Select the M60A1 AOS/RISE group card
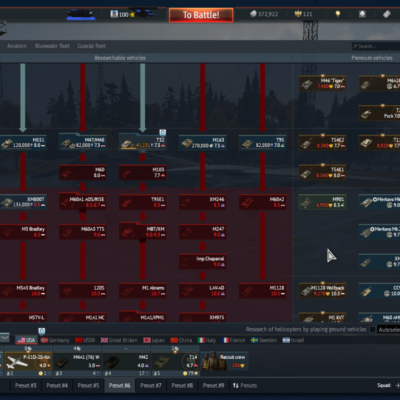This screenshot has height=400, width=400. click(x=83, y=202)
